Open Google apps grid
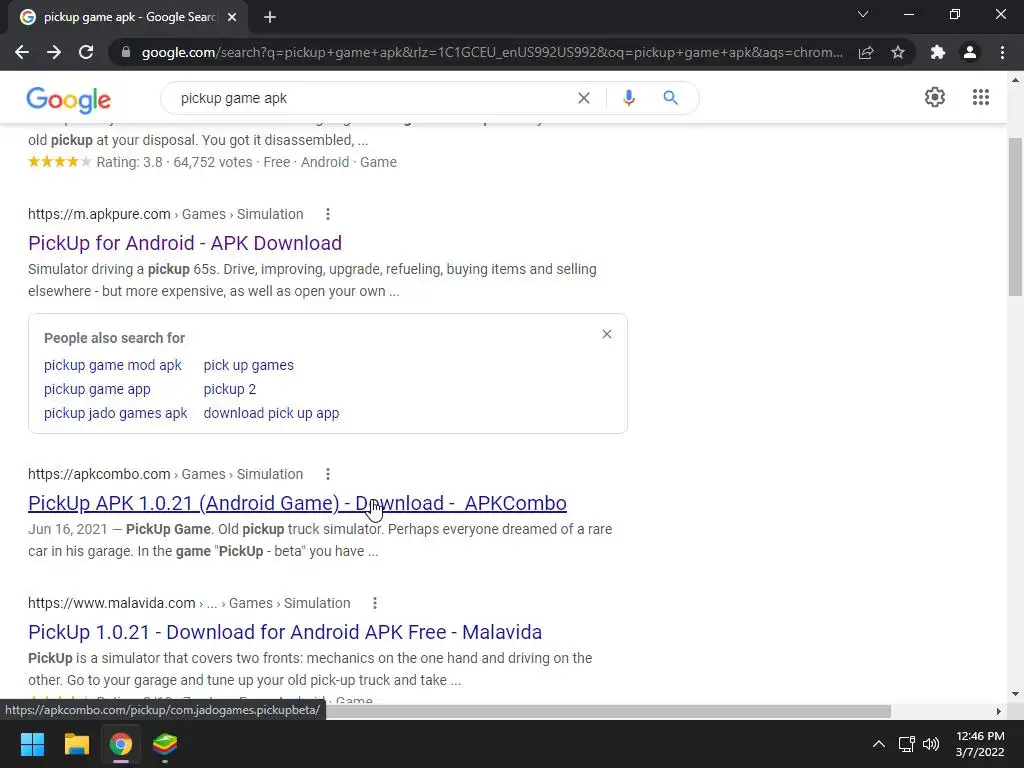The image size is (1024, 768). coord(981,97)
